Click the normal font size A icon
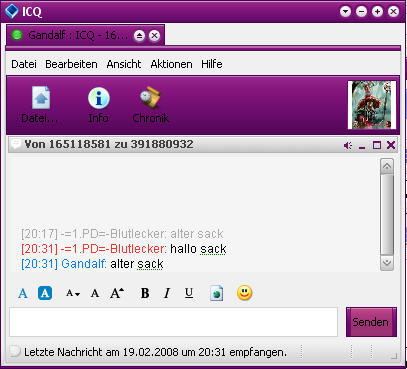Viewport: 407px width, 369px height. pyautogui.click(x=95, y=294)
